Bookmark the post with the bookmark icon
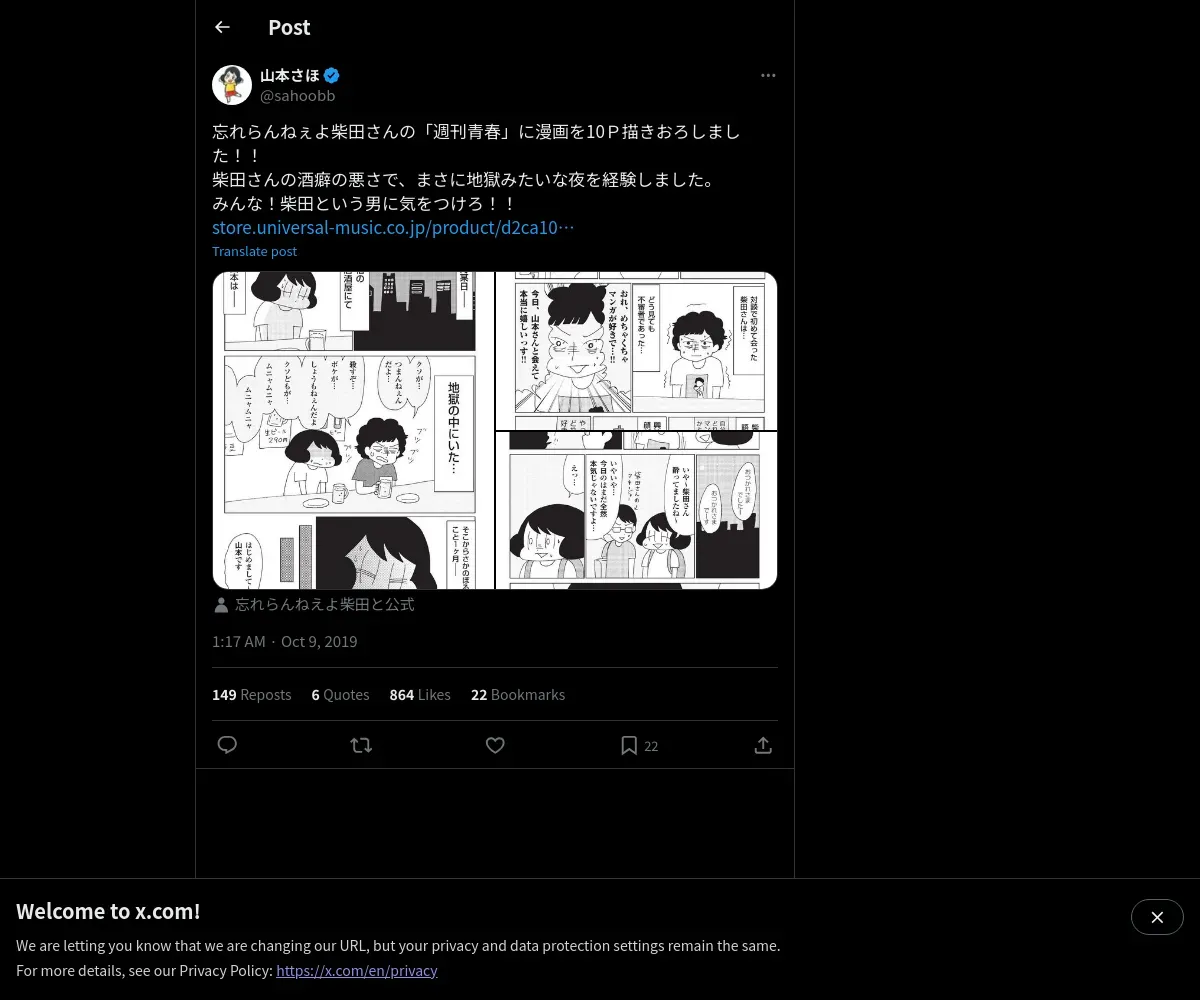1200x1000 pixels. (629, 745)
